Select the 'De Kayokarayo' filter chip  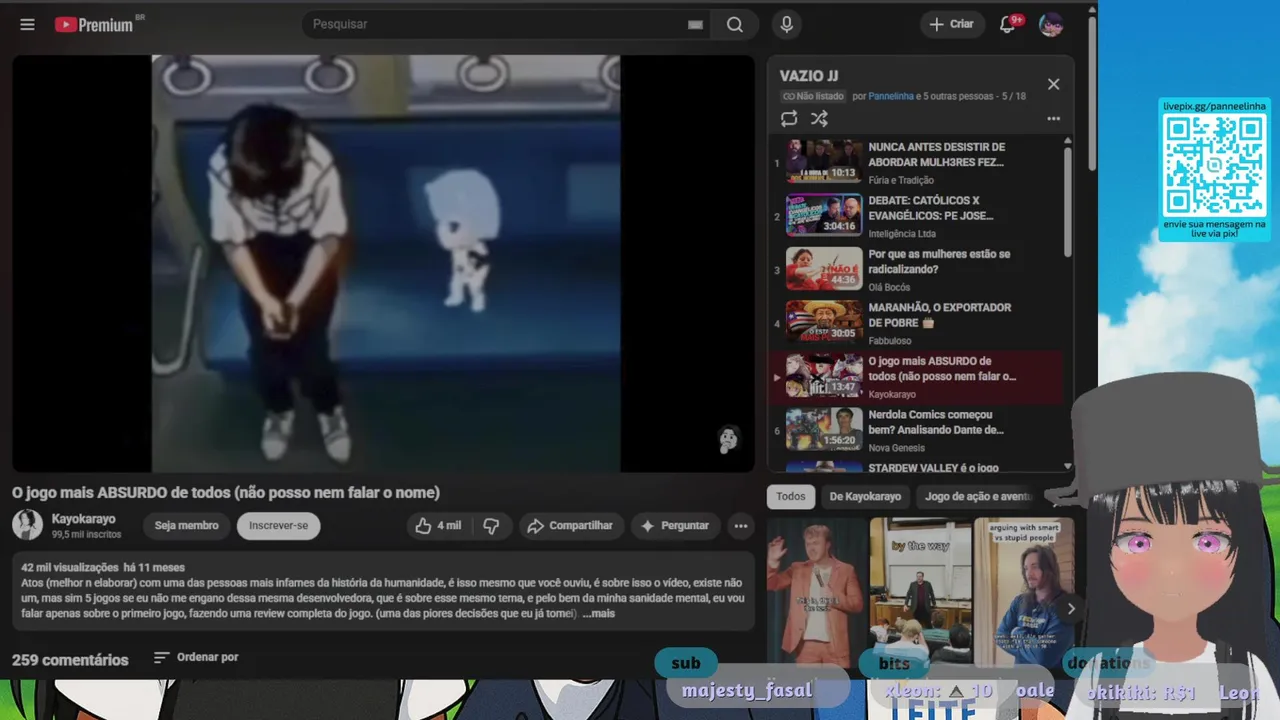865,496
